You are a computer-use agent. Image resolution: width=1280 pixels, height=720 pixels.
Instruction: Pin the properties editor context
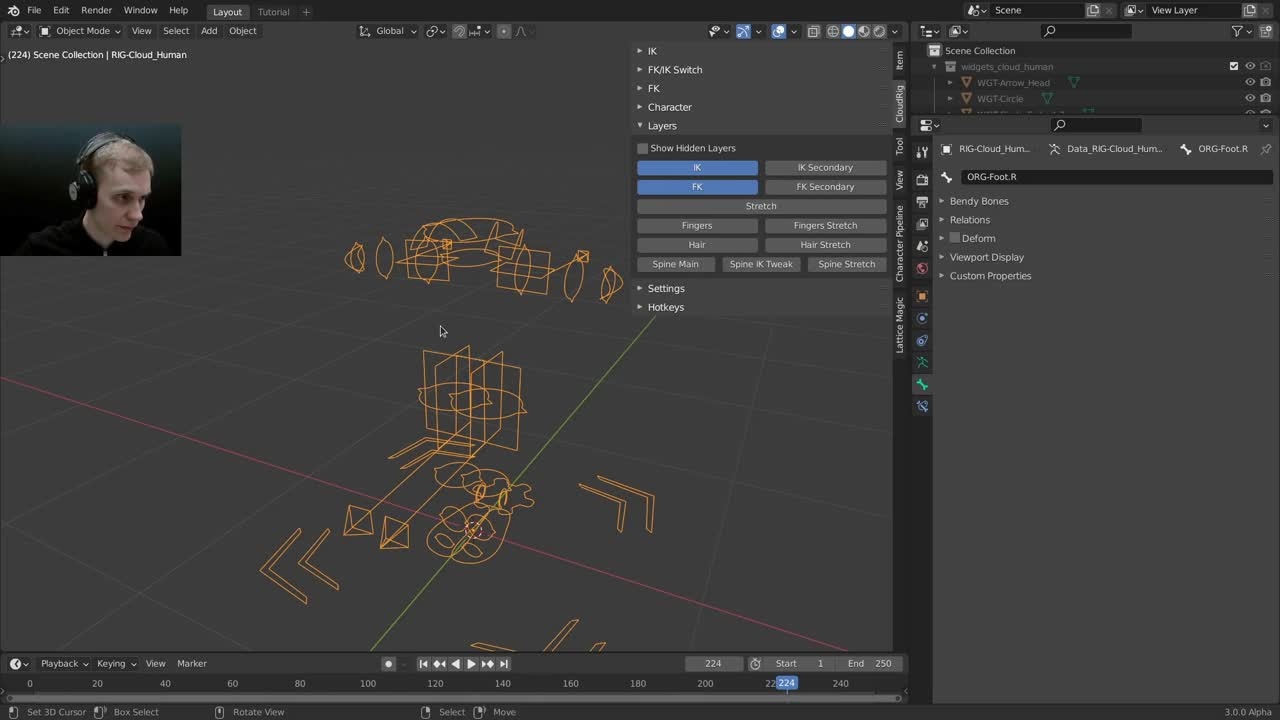(1266, 149)
